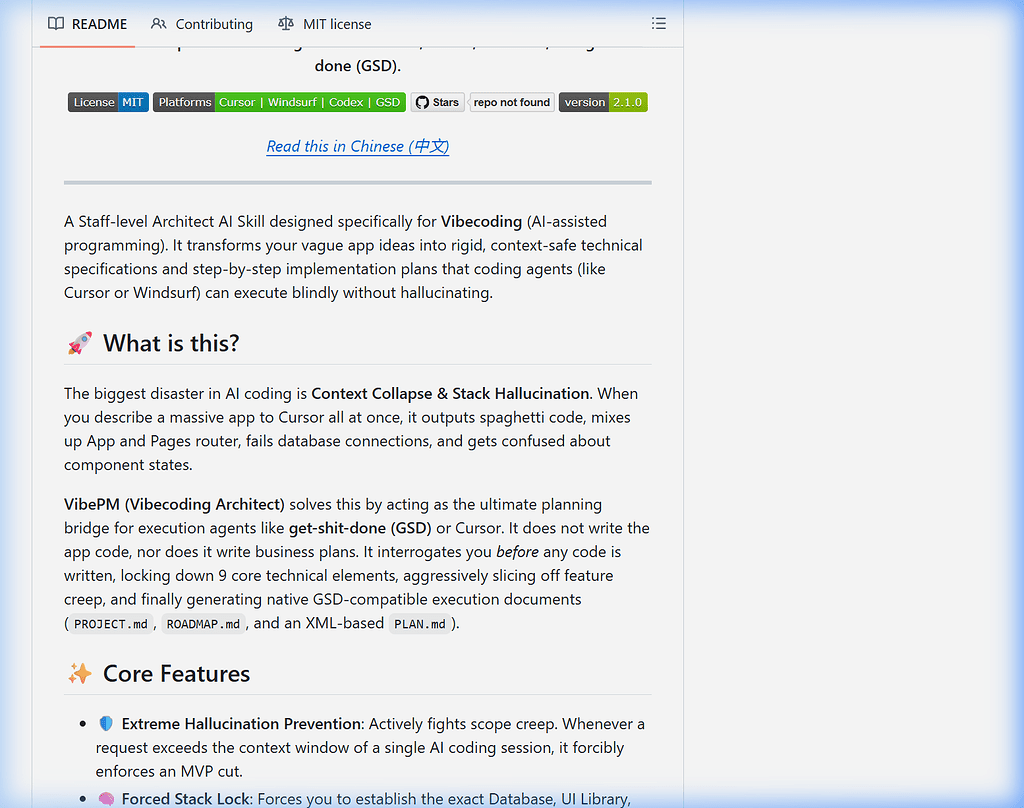
Task: Click the sparkles emoji beside Core Features
Action: [x=80, y=673]
